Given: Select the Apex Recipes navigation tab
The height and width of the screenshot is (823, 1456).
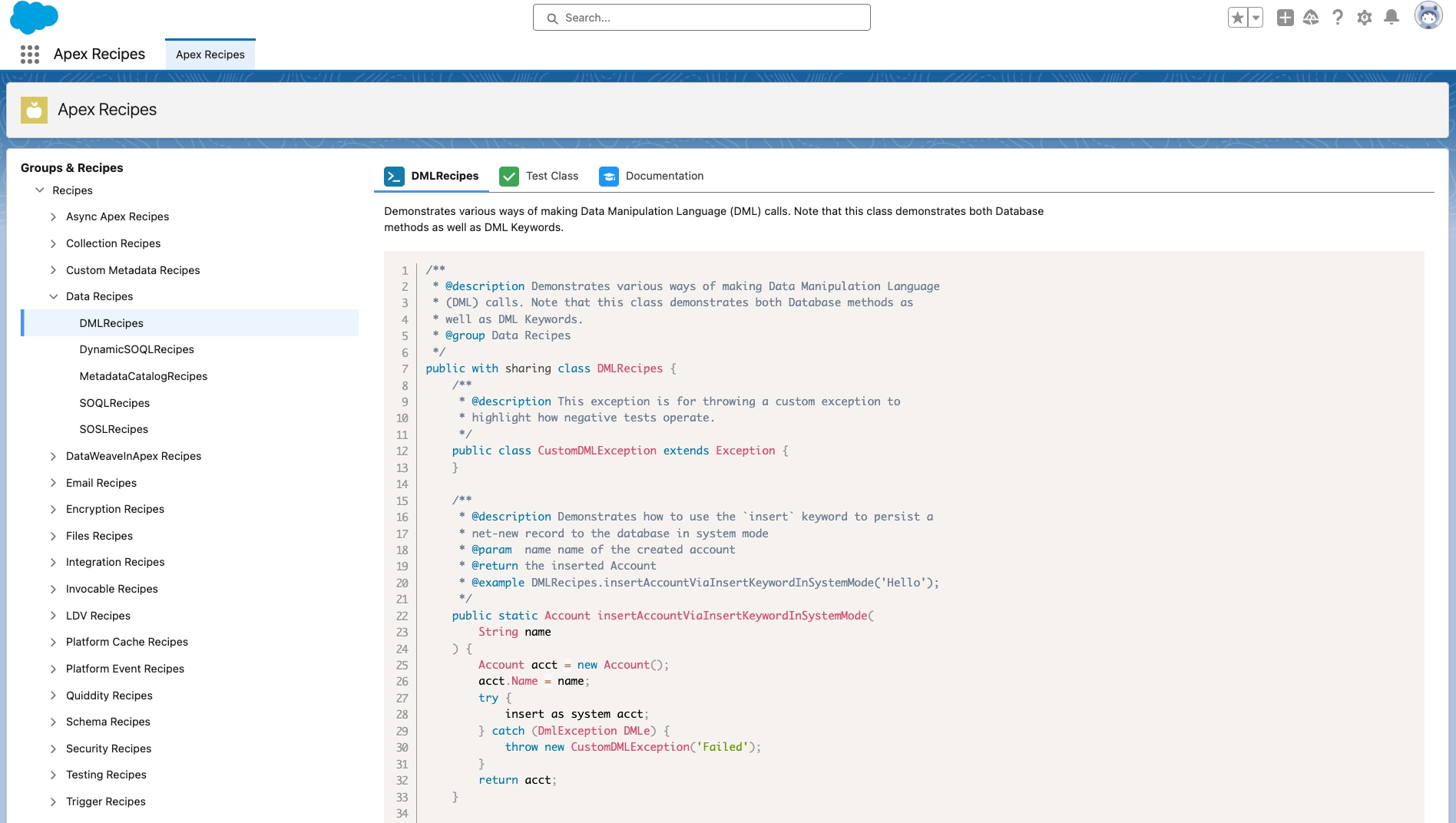Looking at the screenshot, I should (210, 55).
